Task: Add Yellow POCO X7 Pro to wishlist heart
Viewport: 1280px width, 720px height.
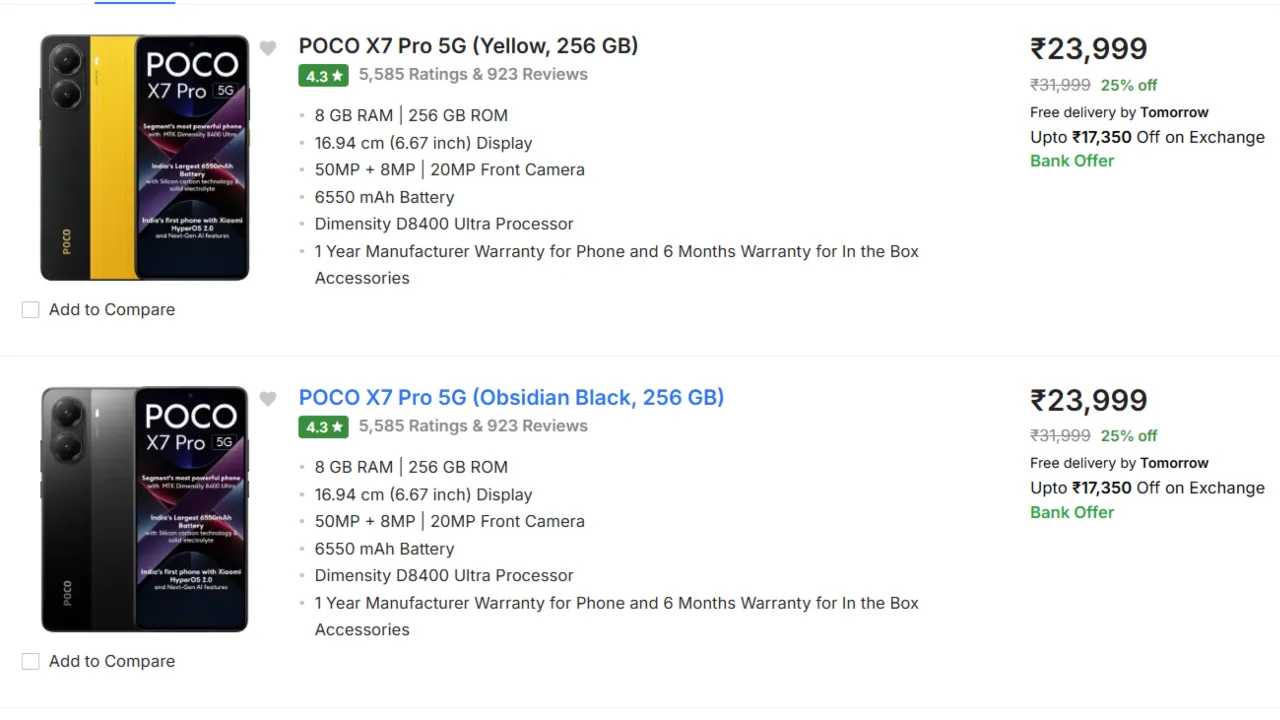Action: point(267,48)
